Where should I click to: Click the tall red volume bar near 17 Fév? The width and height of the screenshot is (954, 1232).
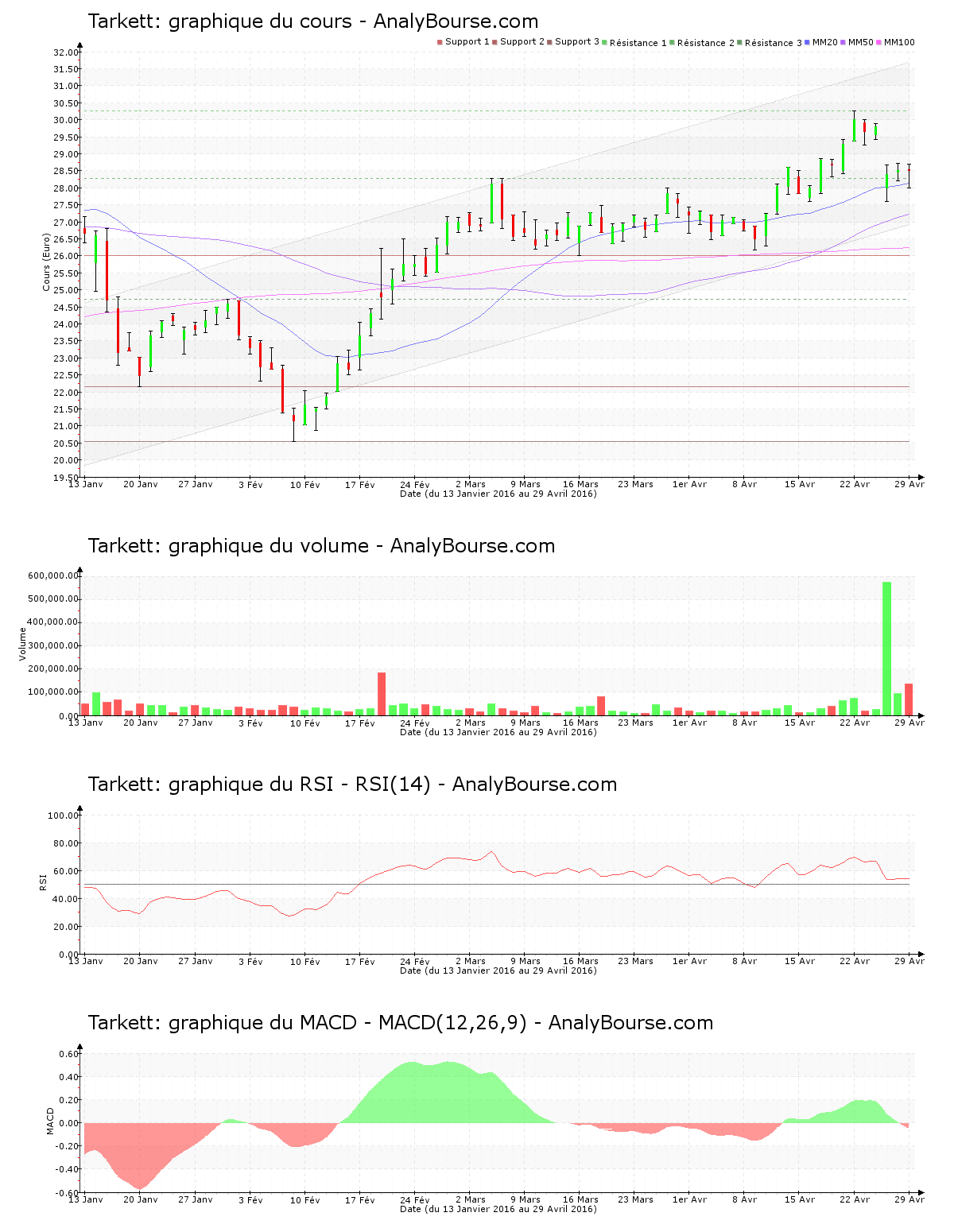point(382,694)
